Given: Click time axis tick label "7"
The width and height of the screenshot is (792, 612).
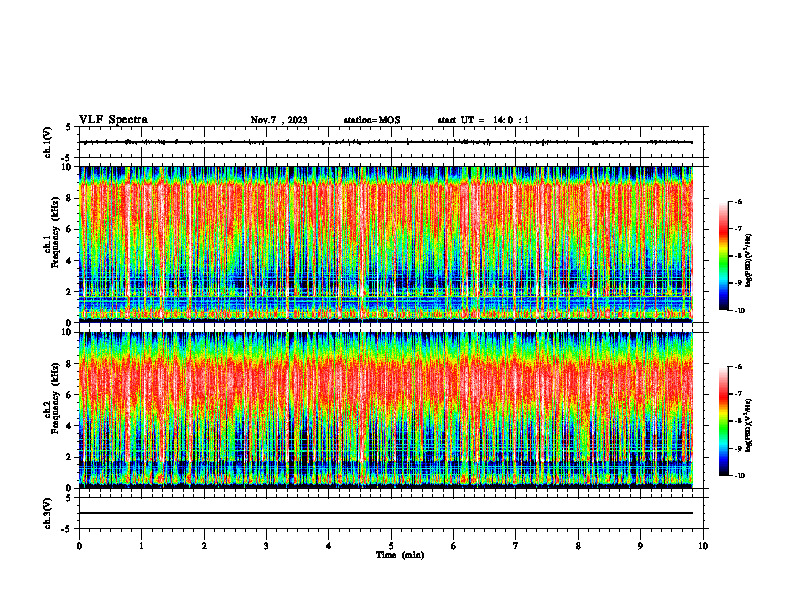Looking at the screenshot, I should (516, 546).
